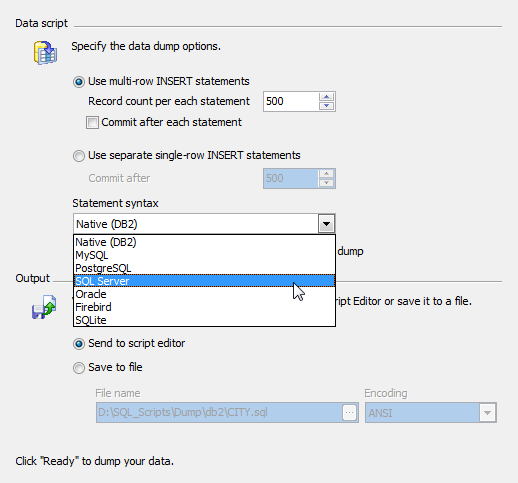
Task: Select Use multi-row INSERT statements option
Action: pyautogui.click(x=161, y=82)
